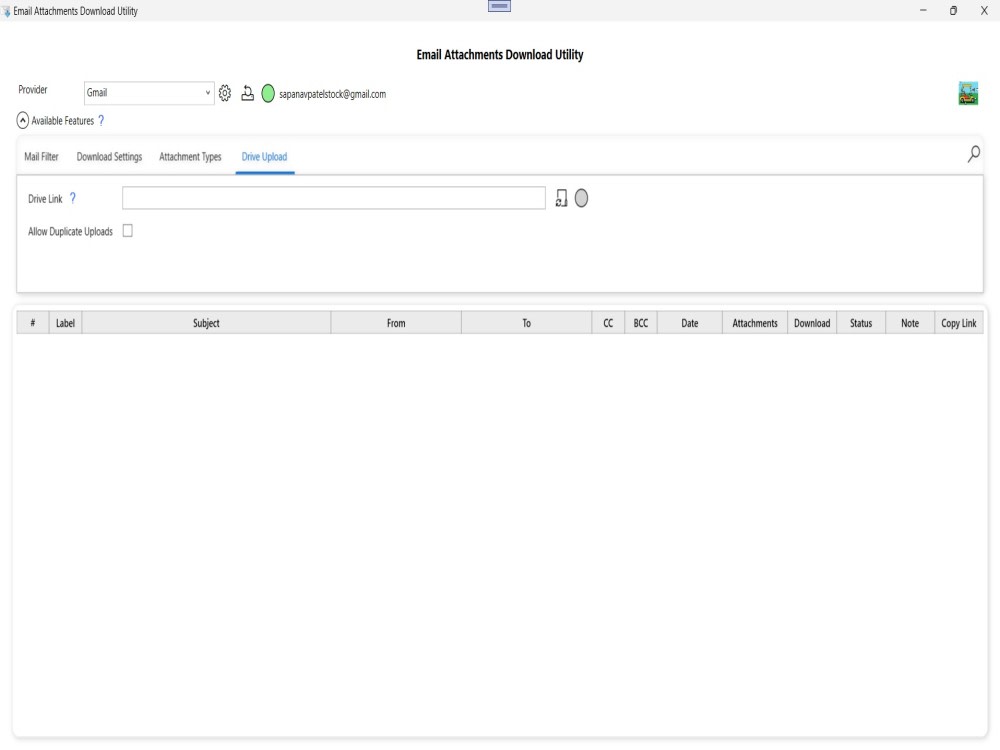Click the sapanavpatelstock@gmail.com account text
The width and height of the screenshot is (1000, 750).
332,94
